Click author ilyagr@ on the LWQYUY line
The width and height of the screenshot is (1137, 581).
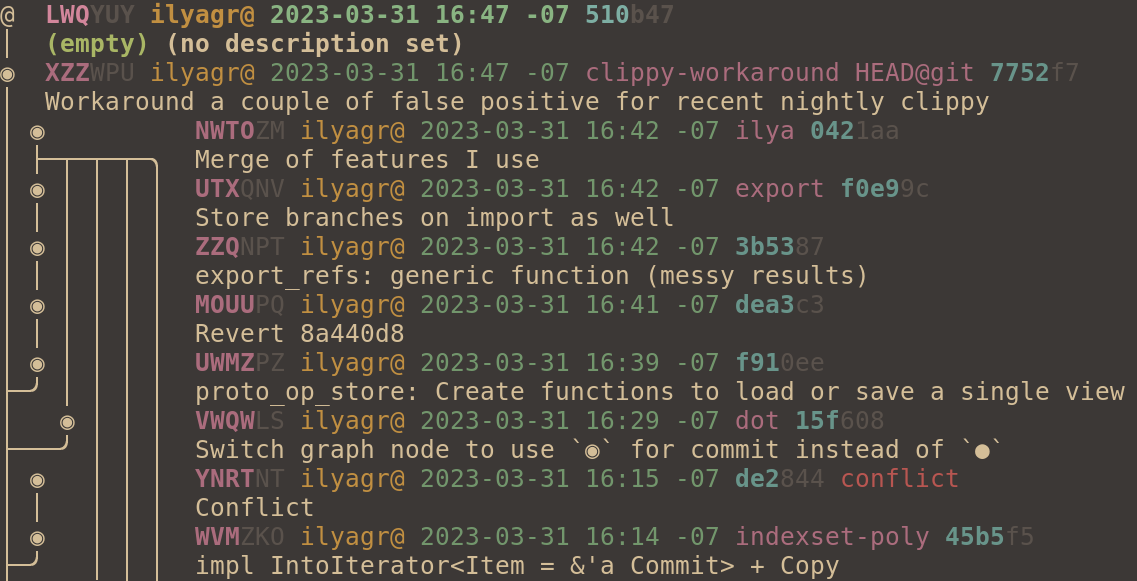(x=202, y=15)
